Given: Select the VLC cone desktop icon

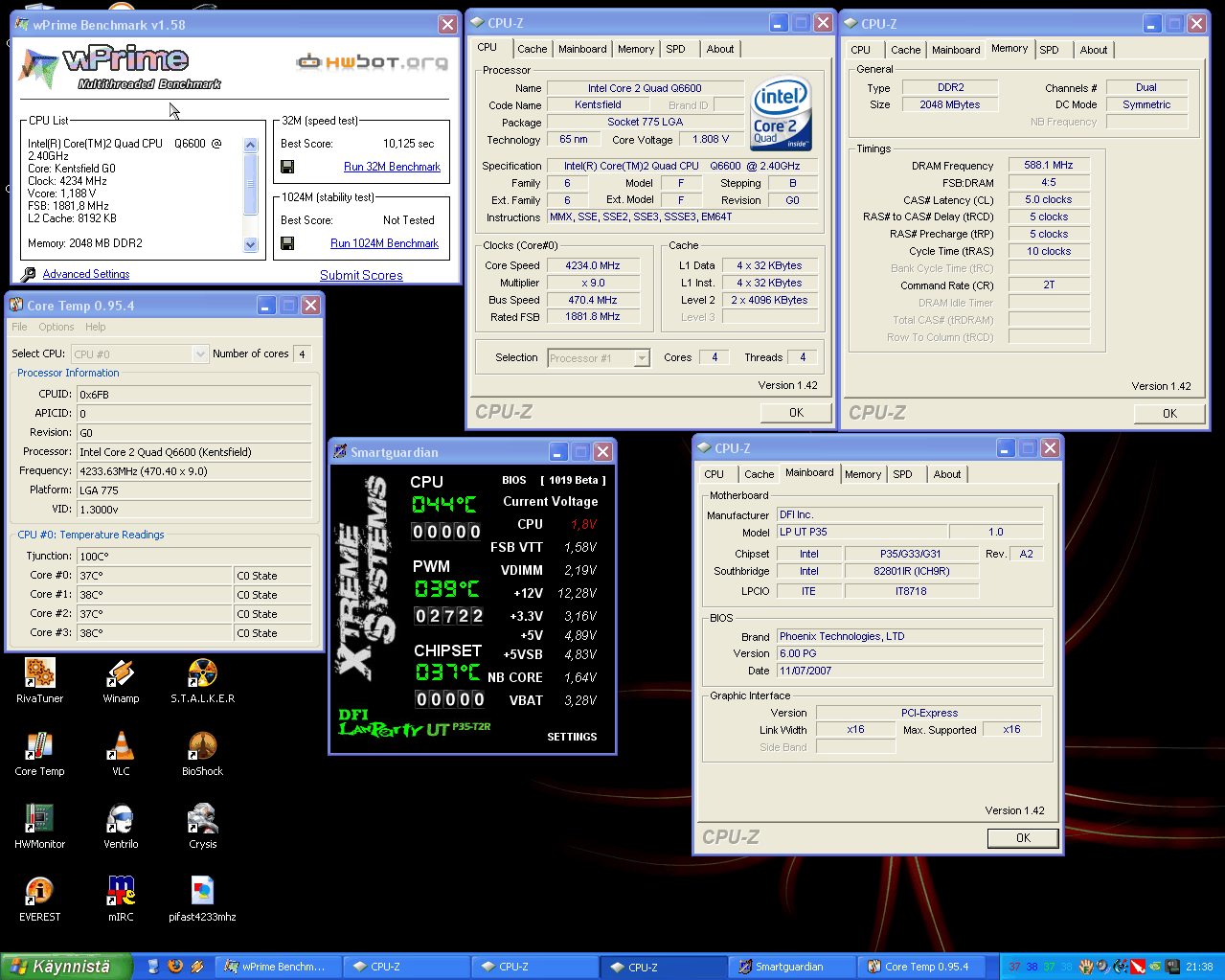Looking at the screenshot, I should (x=121, y=745).
